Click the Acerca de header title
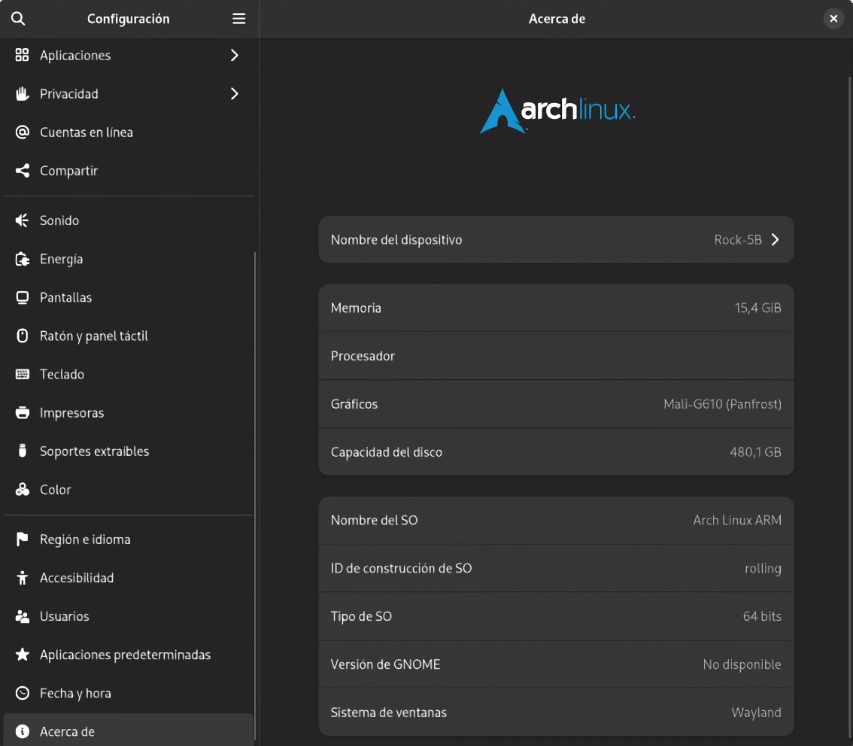 [x=557, y=19]
